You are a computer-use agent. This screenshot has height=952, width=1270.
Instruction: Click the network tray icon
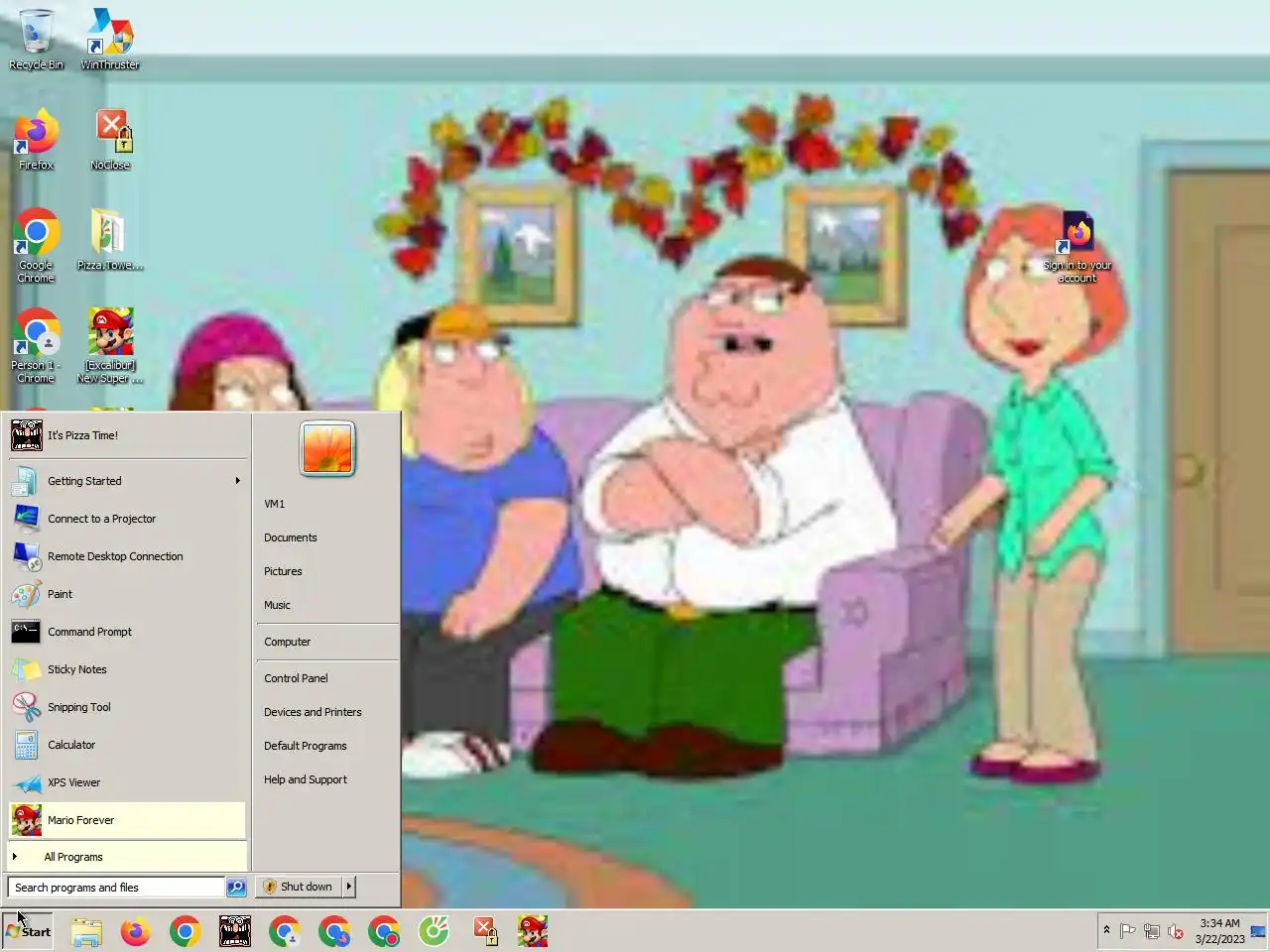click(x=1152, y=931)
